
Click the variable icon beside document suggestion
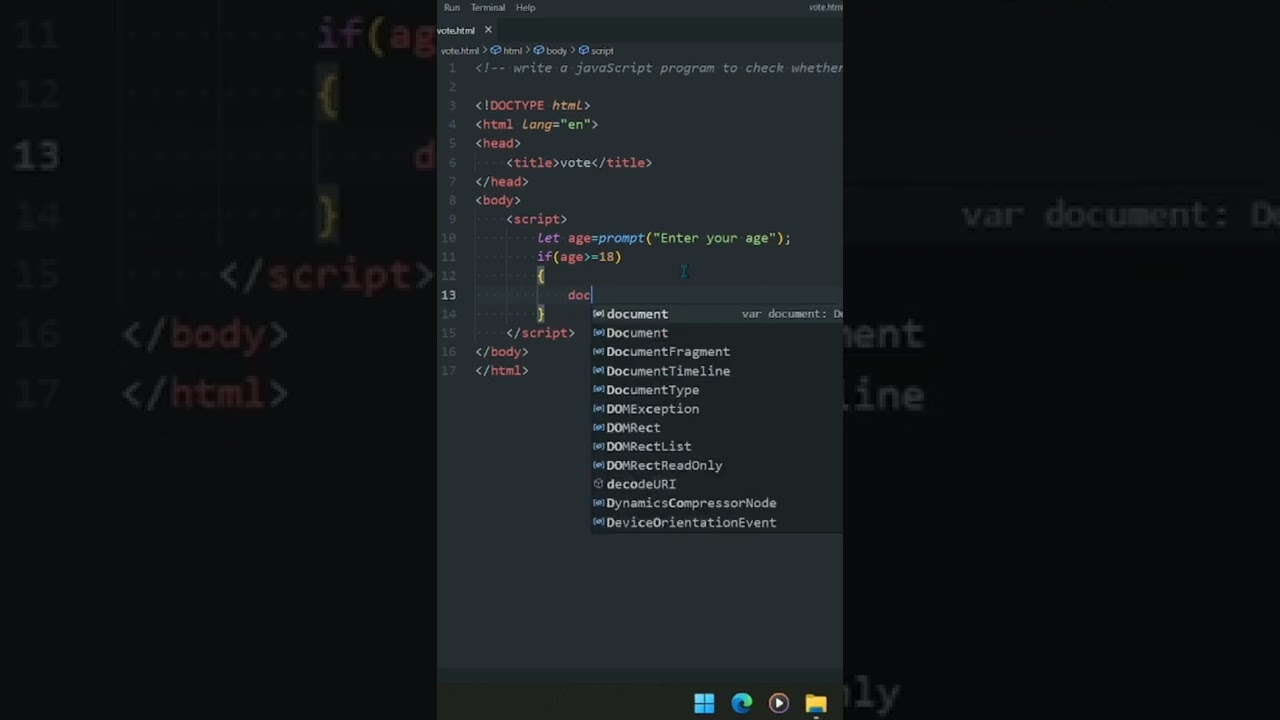[x=599, y=314]
